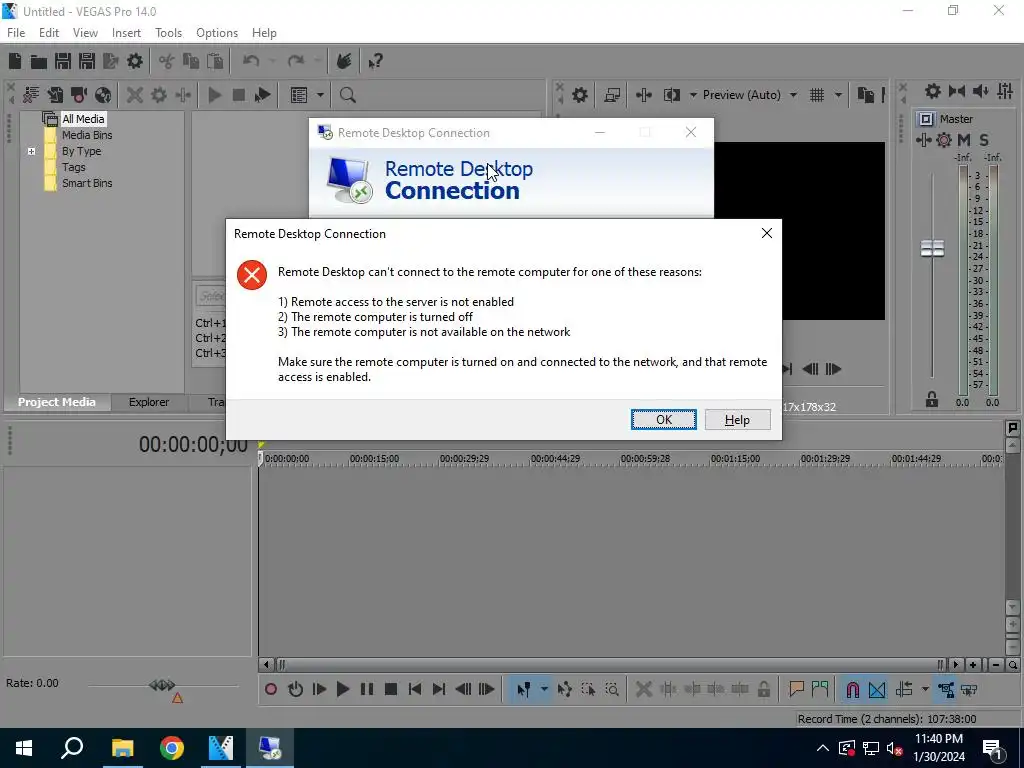Open the Mixing Console sliders icon

pos(1005,91)
